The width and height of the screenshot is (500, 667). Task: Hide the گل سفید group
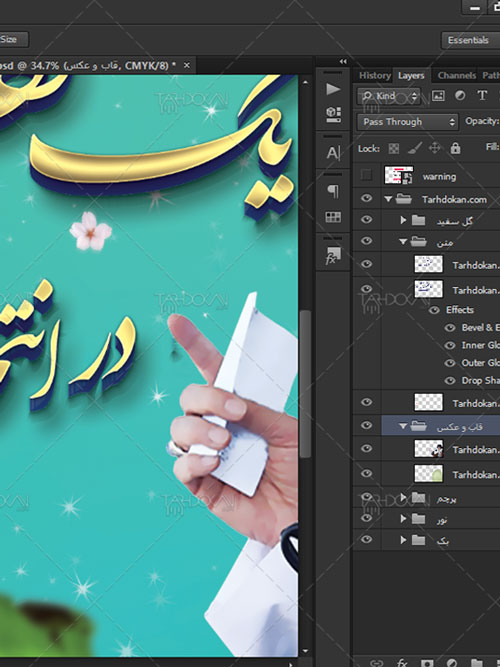click(x=366, y=219)
